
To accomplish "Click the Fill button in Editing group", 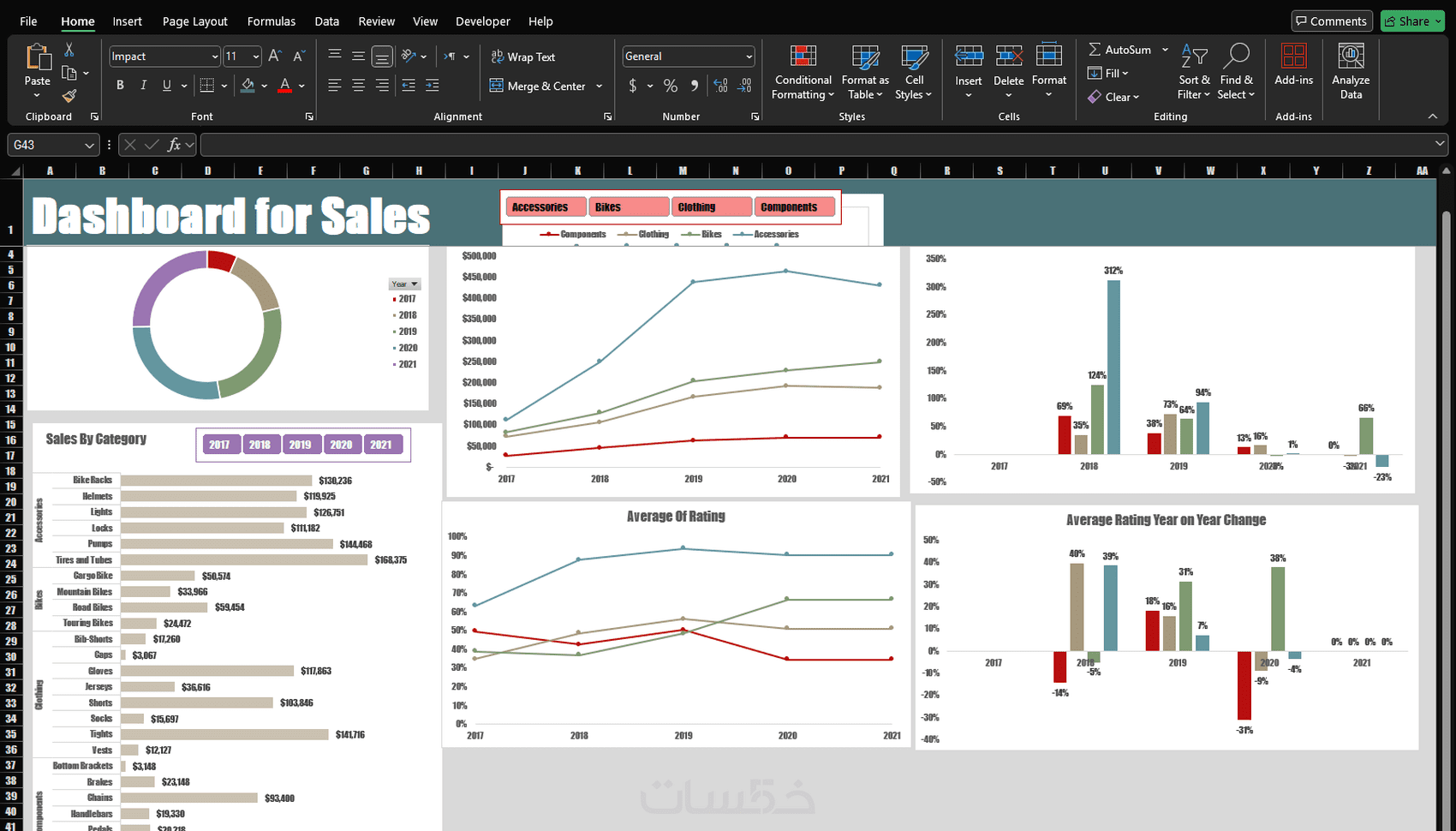I will [1108, 74].
